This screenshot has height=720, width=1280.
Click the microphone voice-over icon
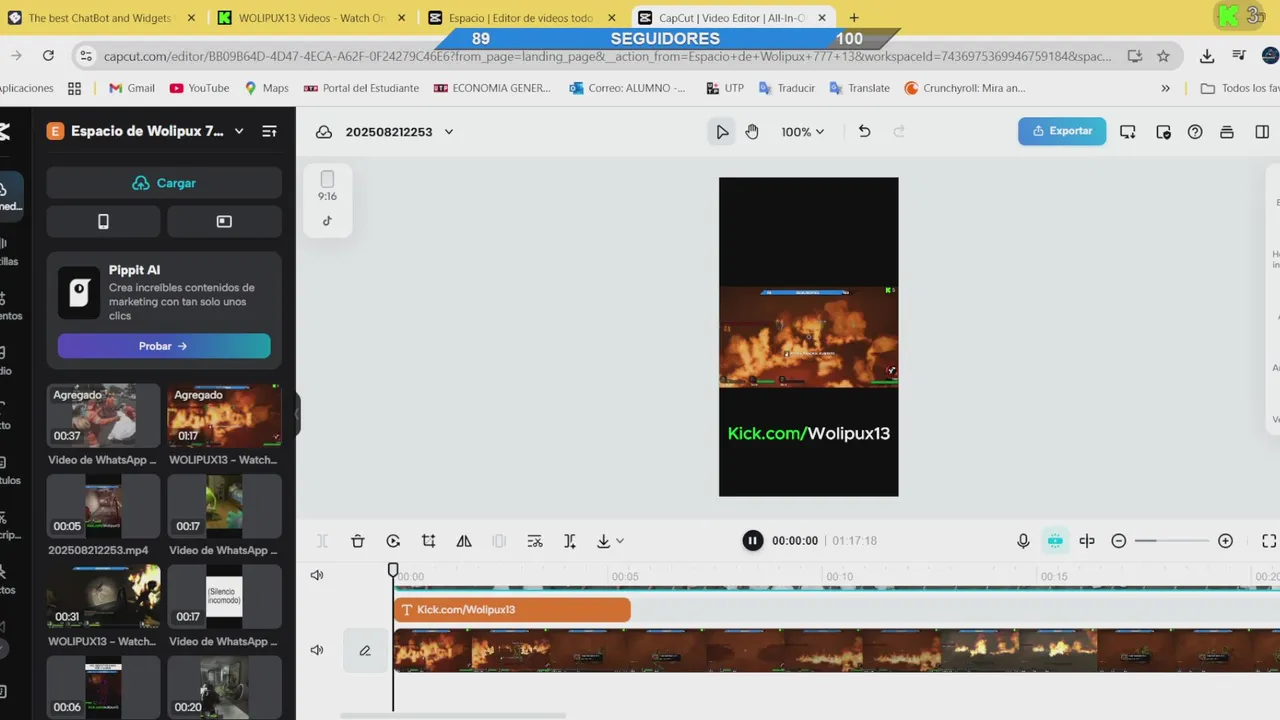pyautogui.click(x=1023, y=541)
